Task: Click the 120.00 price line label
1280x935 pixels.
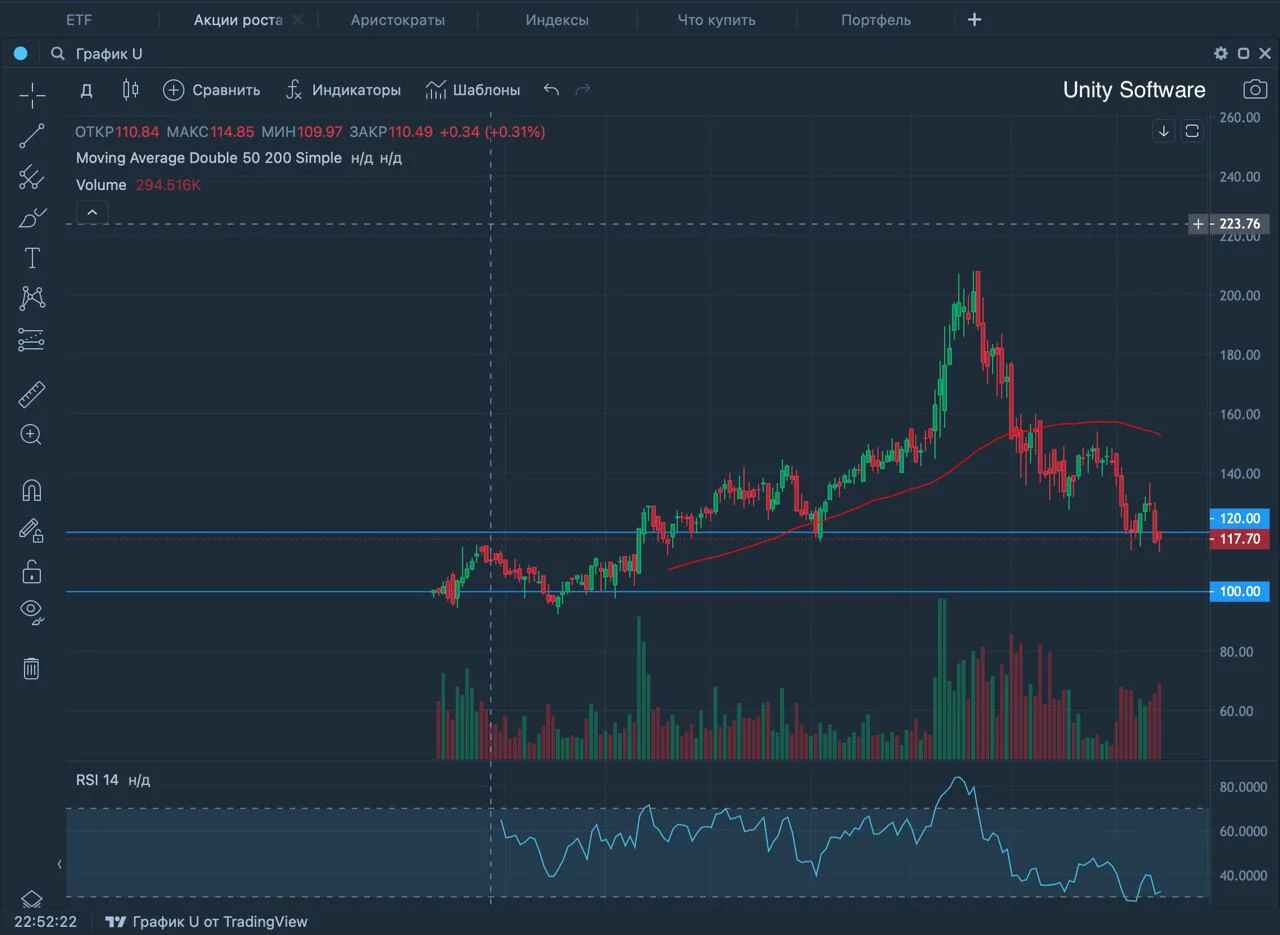Action: 1239,519
